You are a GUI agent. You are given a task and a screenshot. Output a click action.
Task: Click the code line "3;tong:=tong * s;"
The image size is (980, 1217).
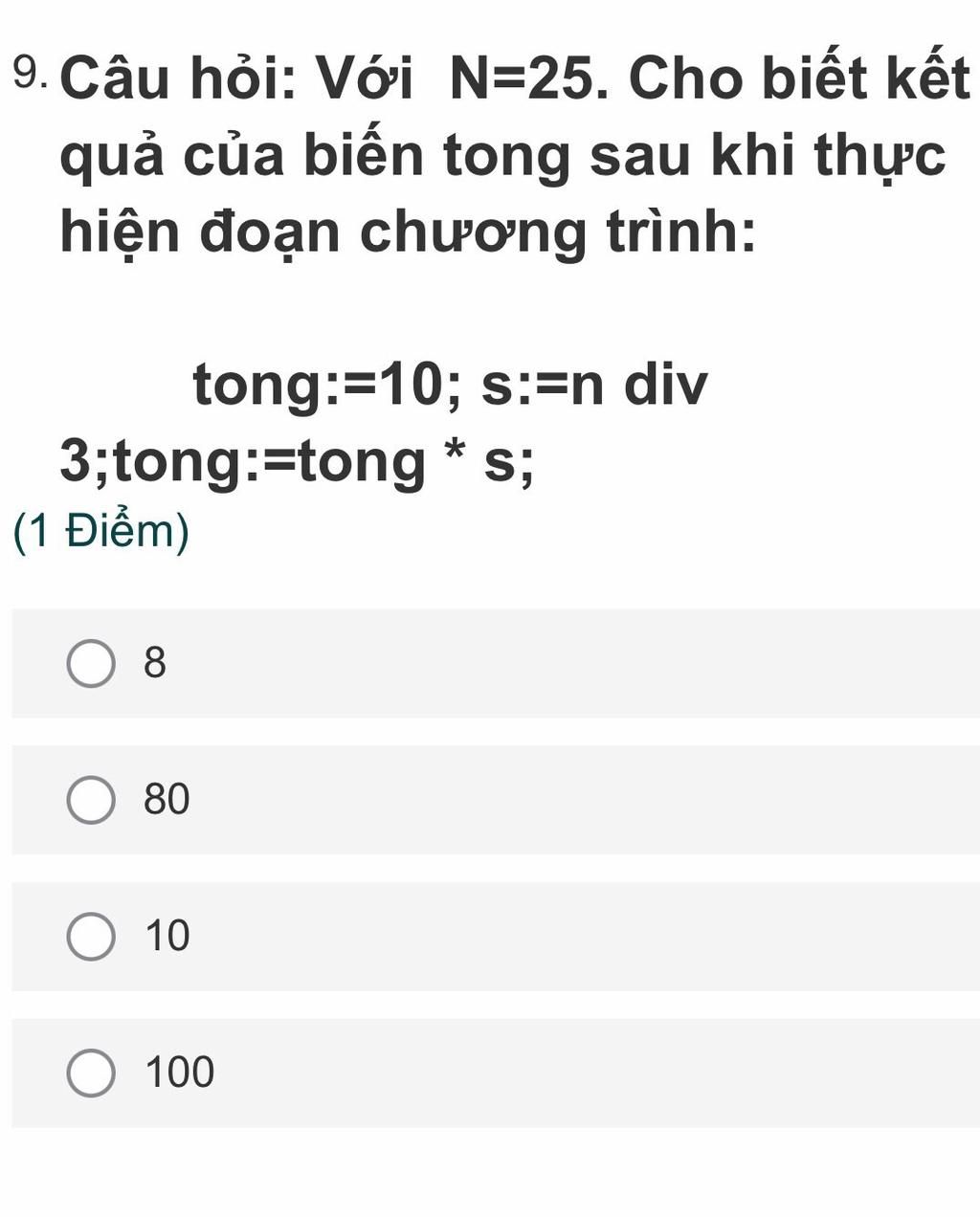tap(297, 463)
